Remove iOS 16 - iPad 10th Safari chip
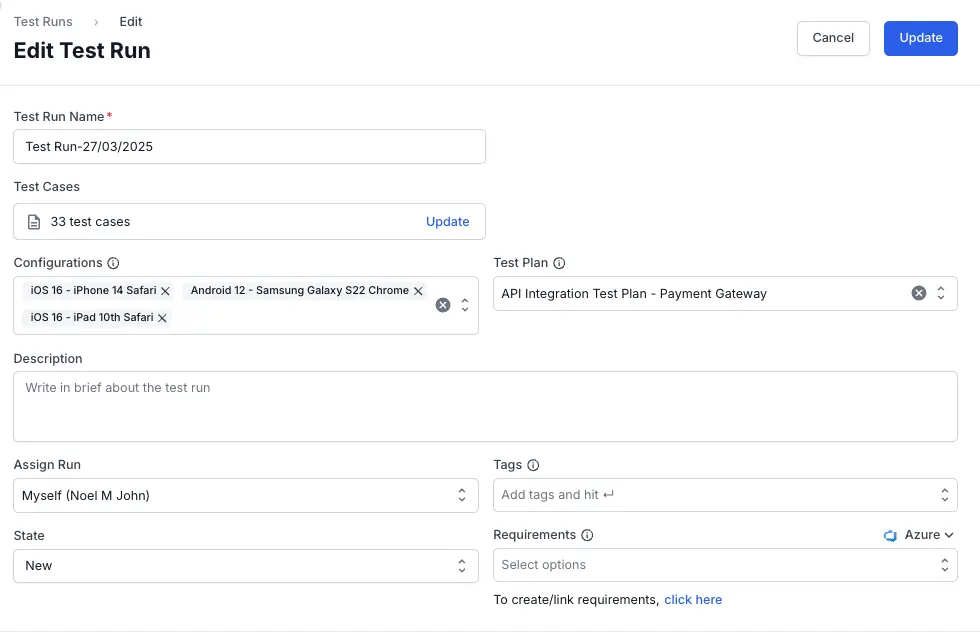The width and height of the screenshot is (980, 632). (x=162, y=318)
